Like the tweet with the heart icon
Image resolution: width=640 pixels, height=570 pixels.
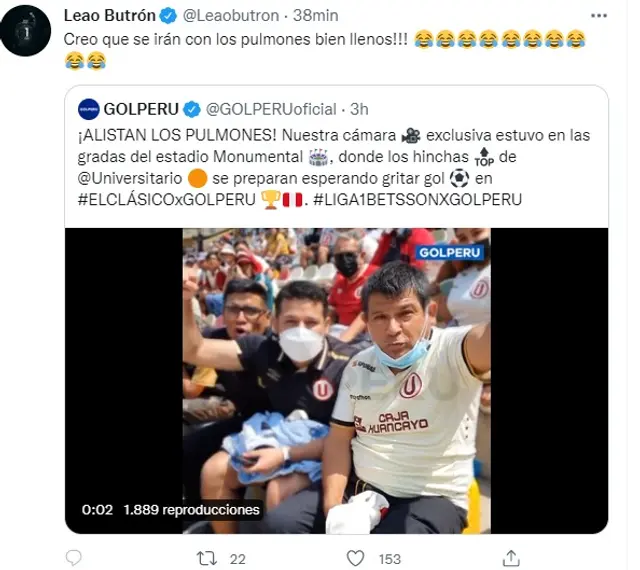[x=355, y=558]
